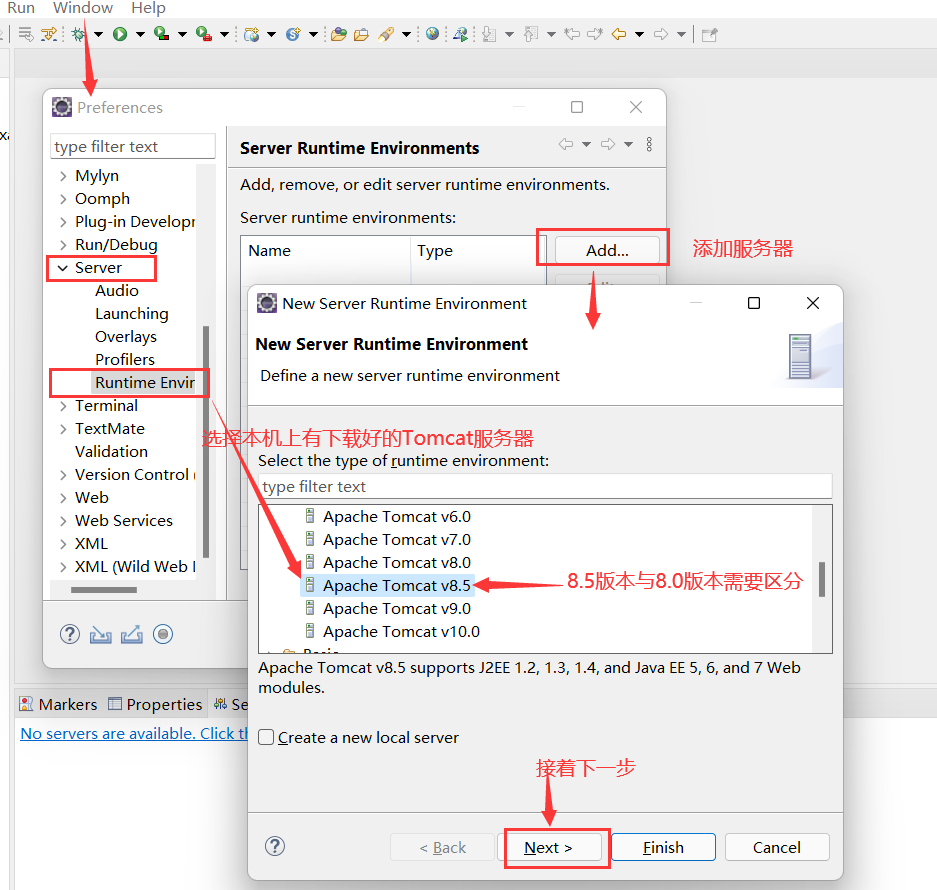Open the Window menu

[82, 8]
